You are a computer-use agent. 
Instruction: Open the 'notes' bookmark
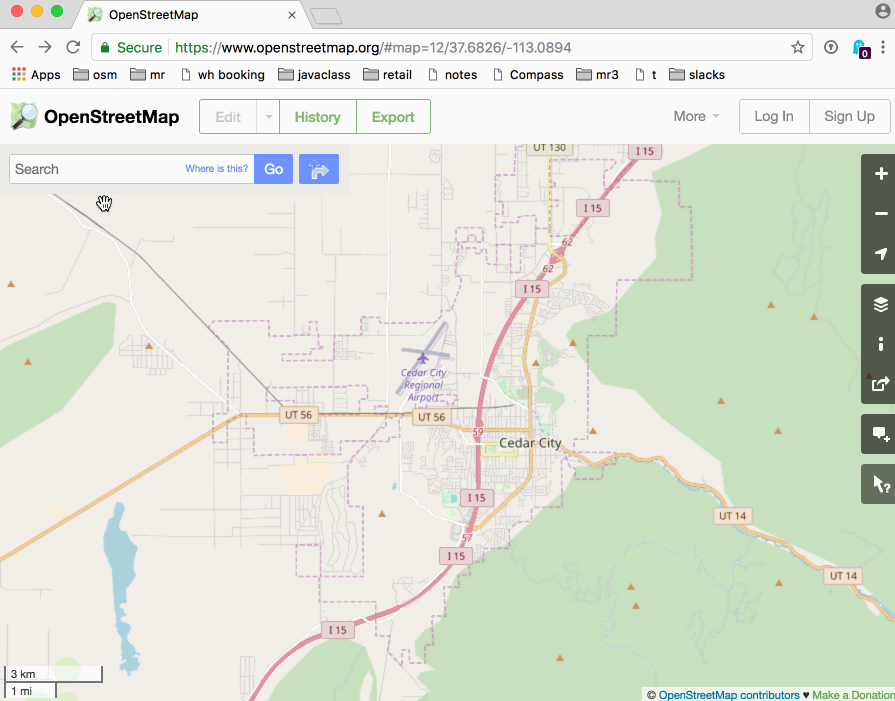453,75
